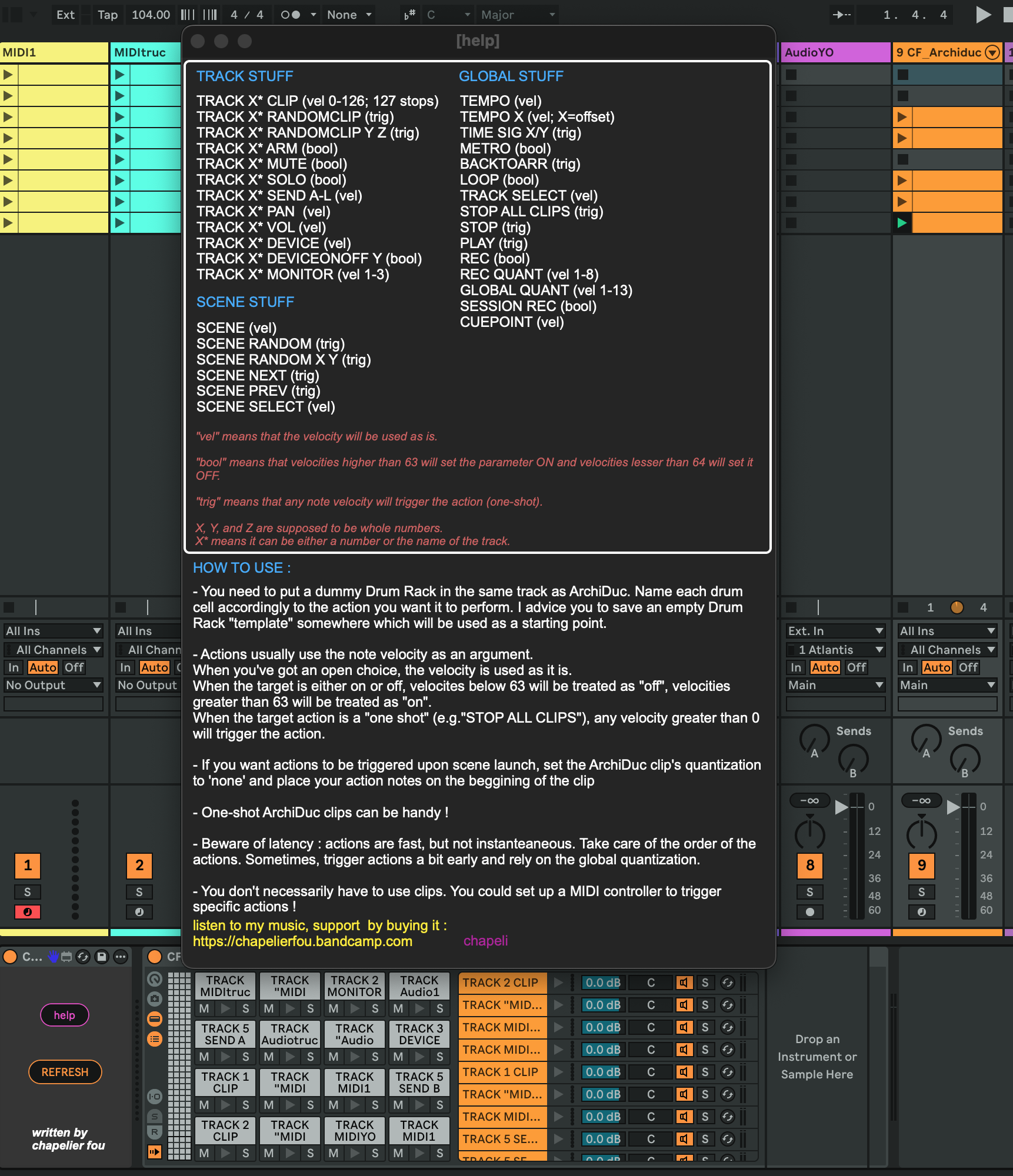Screen dimensions: 1013x1176
Task: Open the None quantization dropdown
Action: [349, 15]
